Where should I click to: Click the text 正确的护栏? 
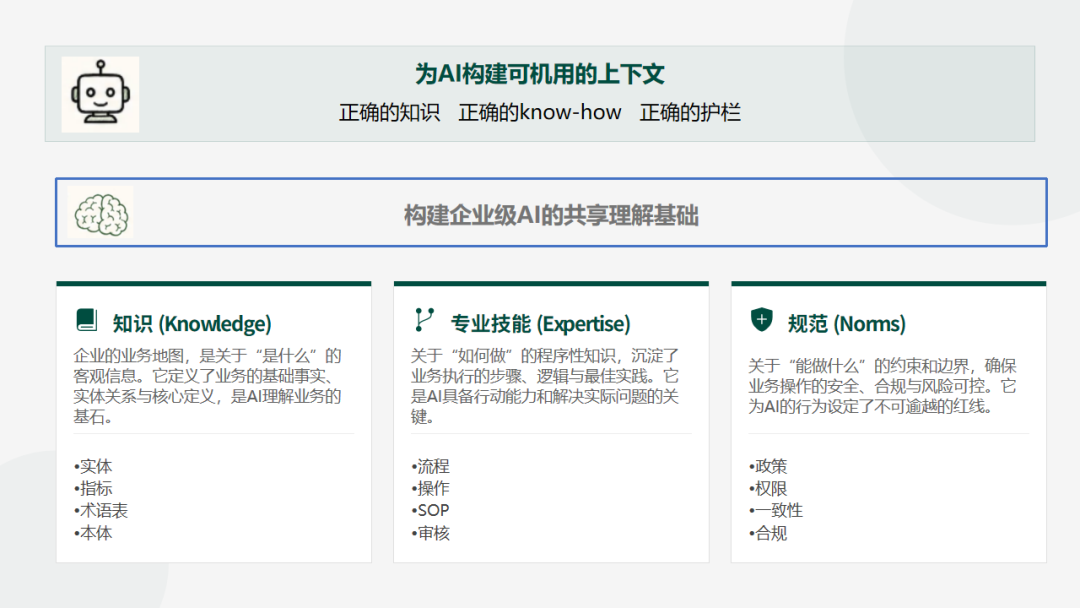690,112
